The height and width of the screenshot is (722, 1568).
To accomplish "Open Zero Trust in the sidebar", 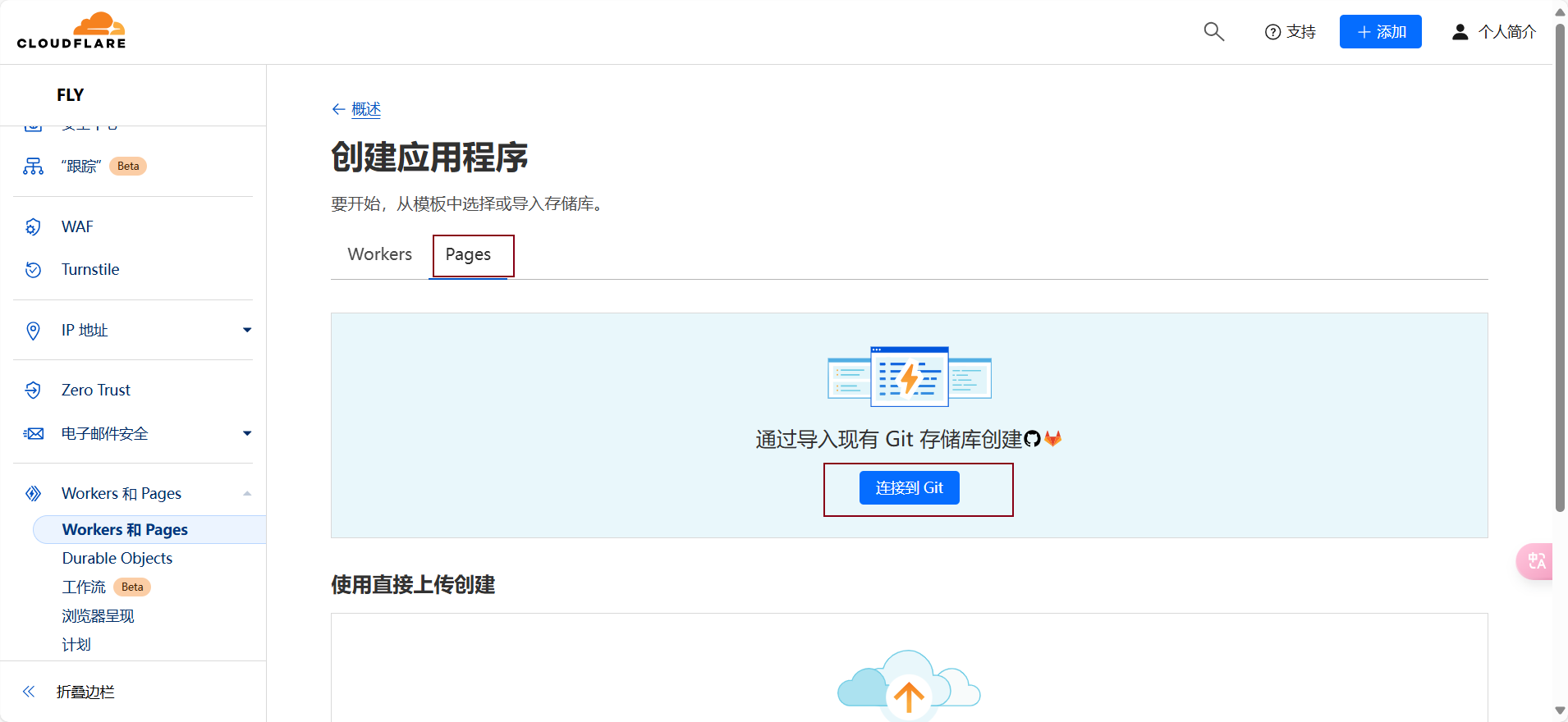I will [96, 391].
